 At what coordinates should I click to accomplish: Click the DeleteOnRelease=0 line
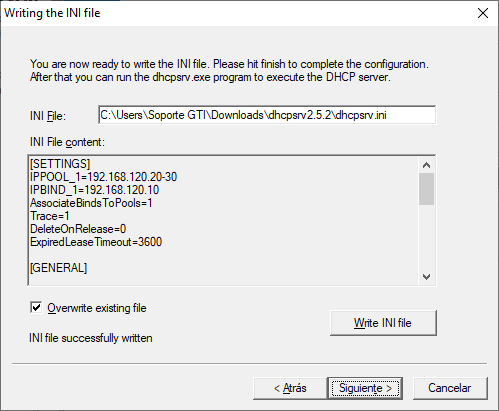[x=78, y=229]
